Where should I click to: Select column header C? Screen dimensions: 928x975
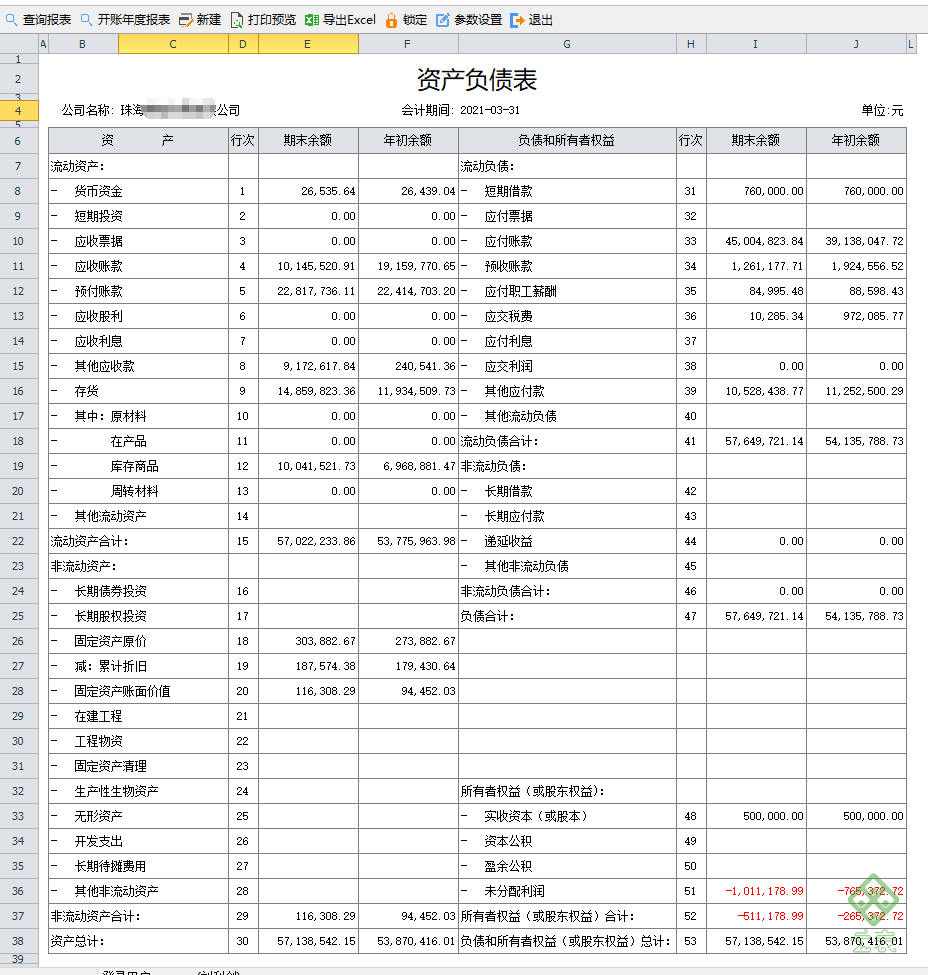tap(173, 44)
